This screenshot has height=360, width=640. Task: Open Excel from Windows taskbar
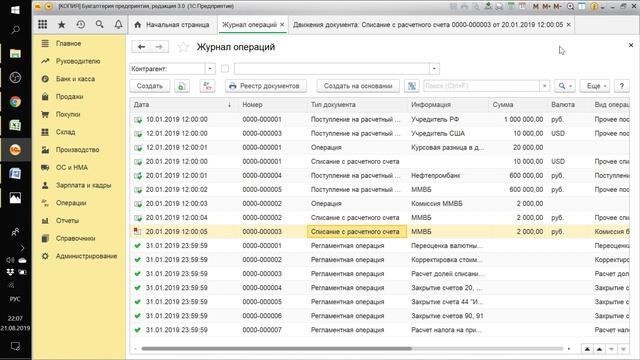[x=16, y=125]
